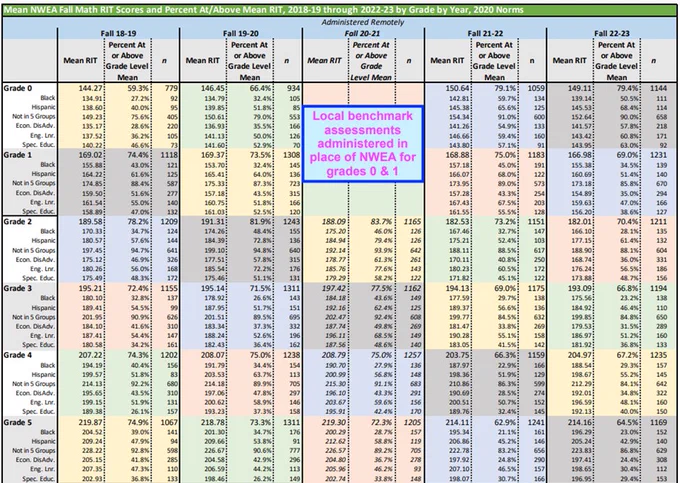
Task: Click the Grade 3 mean value 195.21
Action: [90, 288]
